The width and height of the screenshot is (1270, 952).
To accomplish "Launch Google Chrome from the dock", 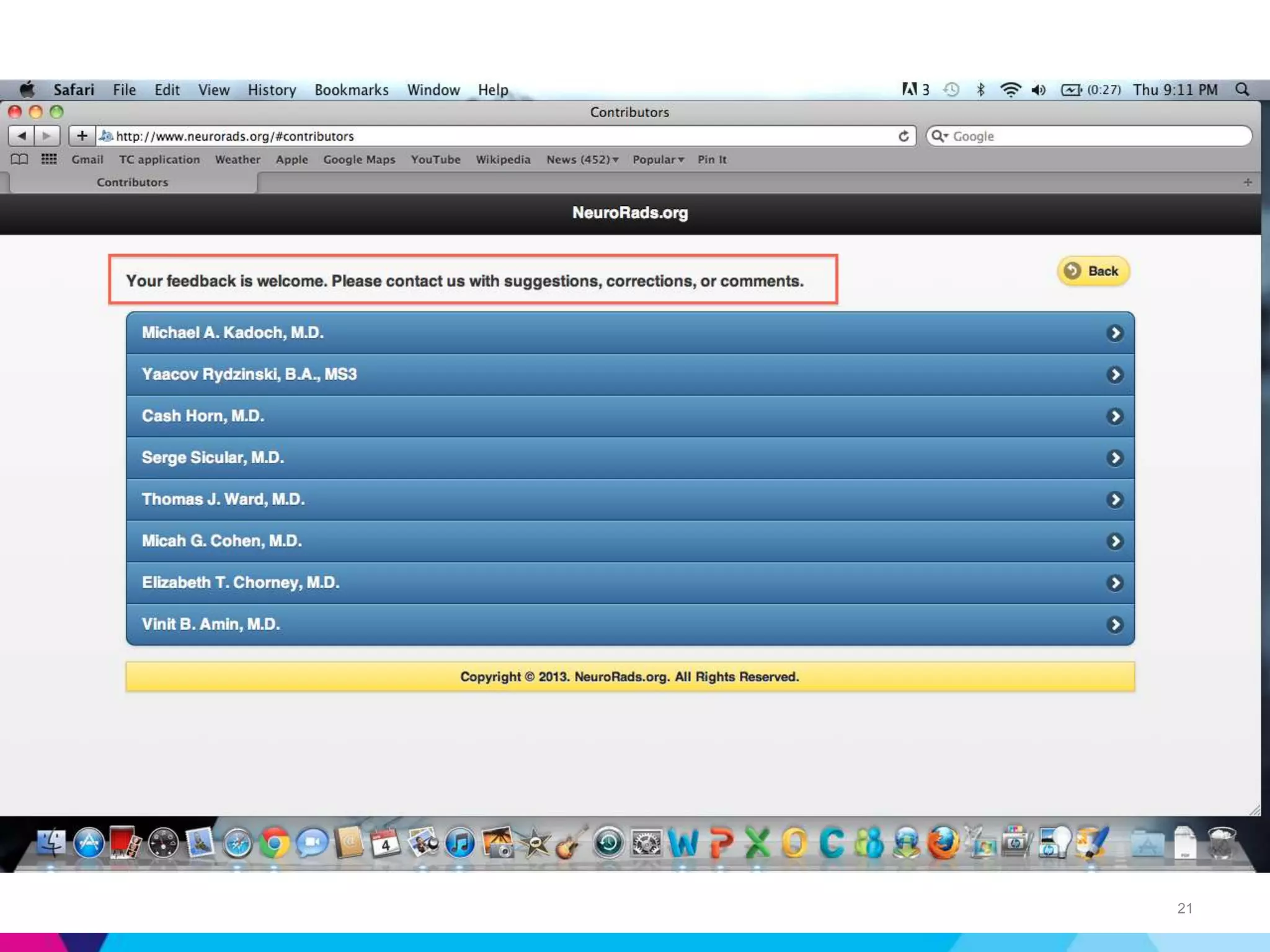I will 274,844.
